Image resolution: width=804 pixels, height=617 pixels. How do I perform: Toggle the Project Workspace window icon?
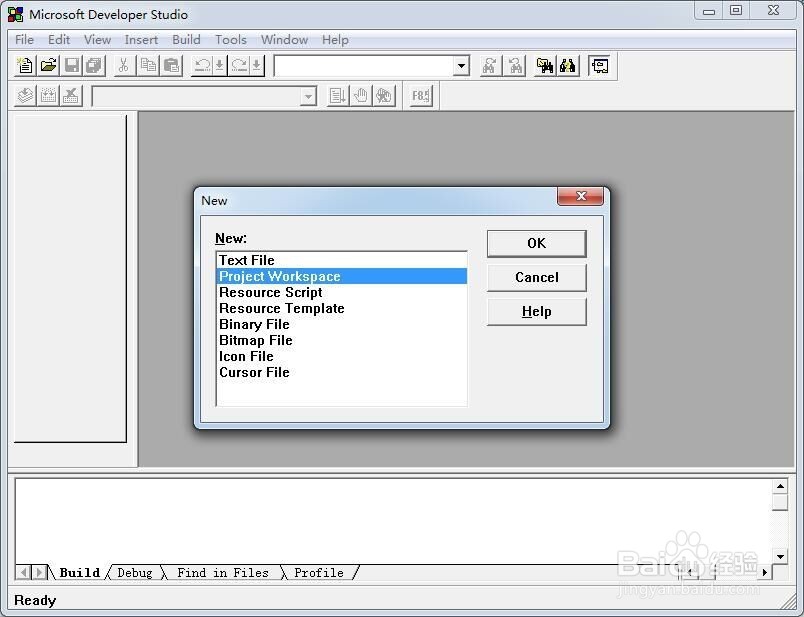click(600, 66)
